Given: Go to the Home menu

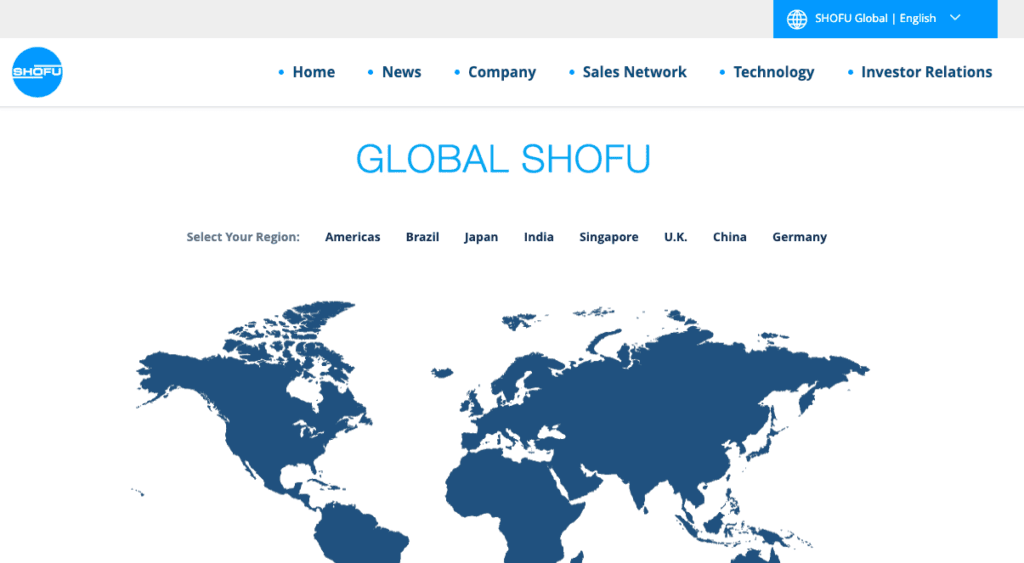Looking at the screenshot, I should coord(313,72).
